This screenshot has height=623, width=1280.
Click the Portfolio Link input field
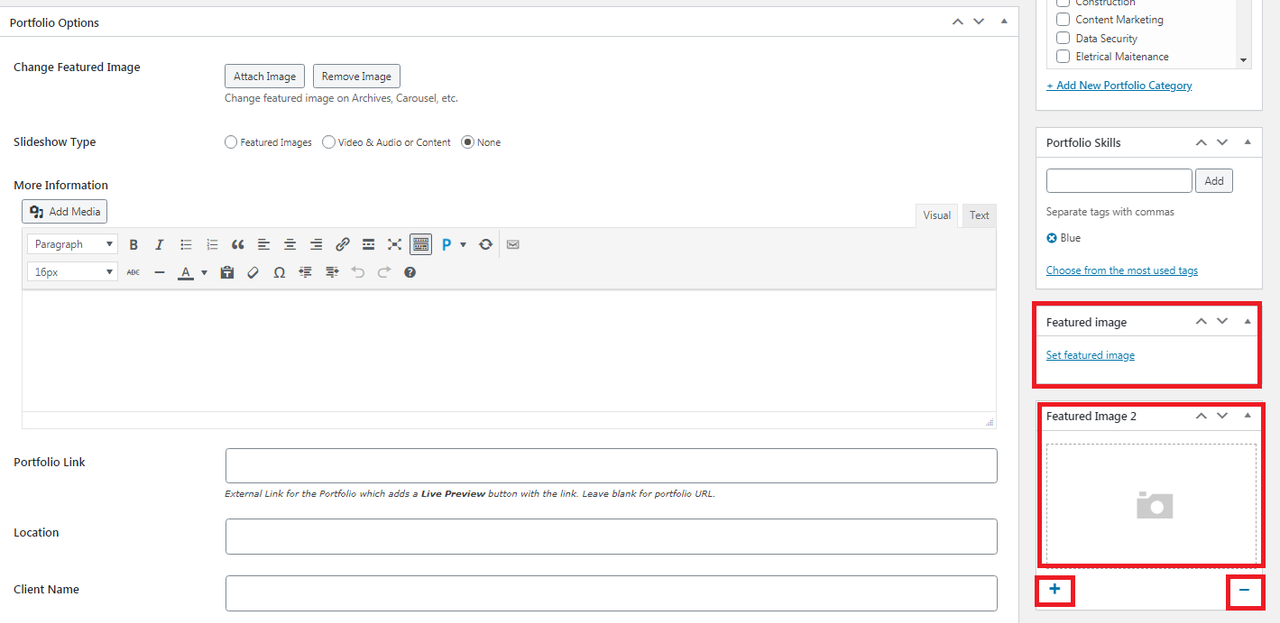pyautogui.click(x=611, y=466)
